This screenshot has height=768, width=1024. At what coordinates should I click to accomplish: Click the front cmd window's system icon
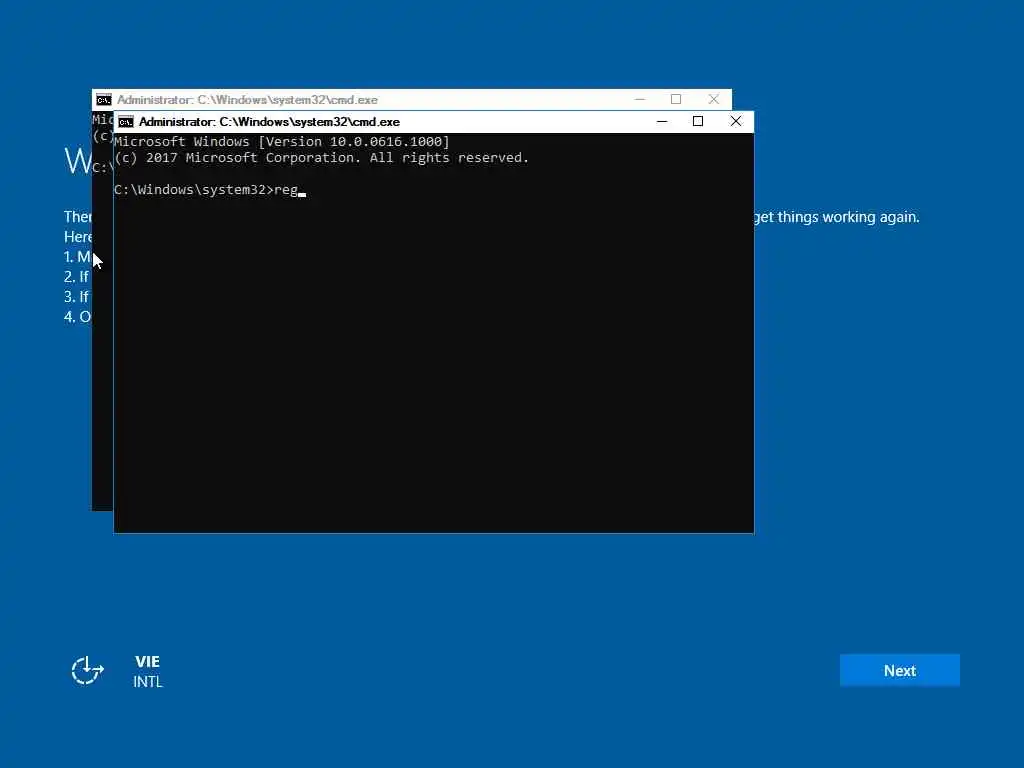coord(126,122)
